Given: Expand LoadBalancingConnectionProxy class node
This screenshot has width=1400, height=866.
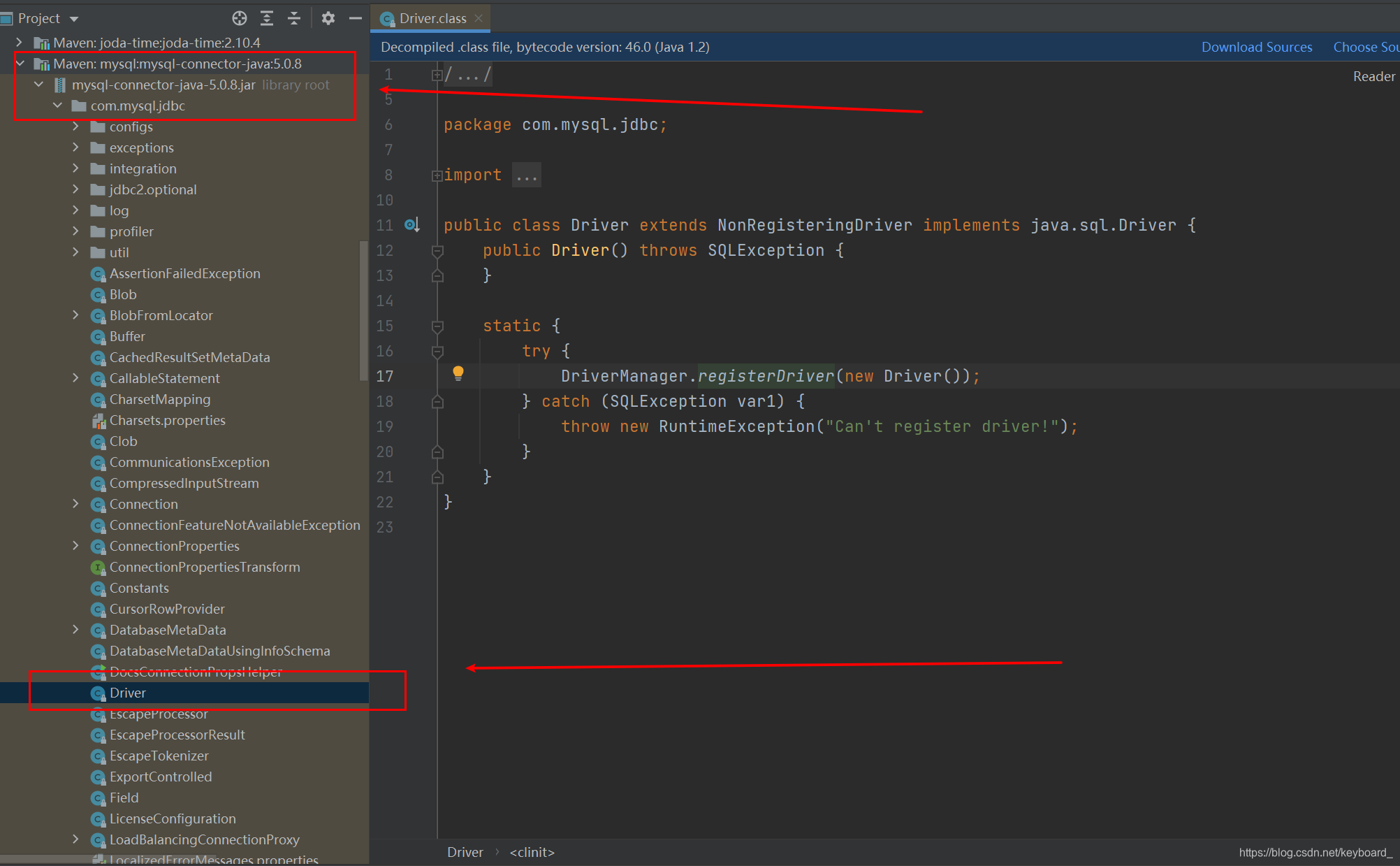Looking at the screenshot, I should tap(75, 839).
